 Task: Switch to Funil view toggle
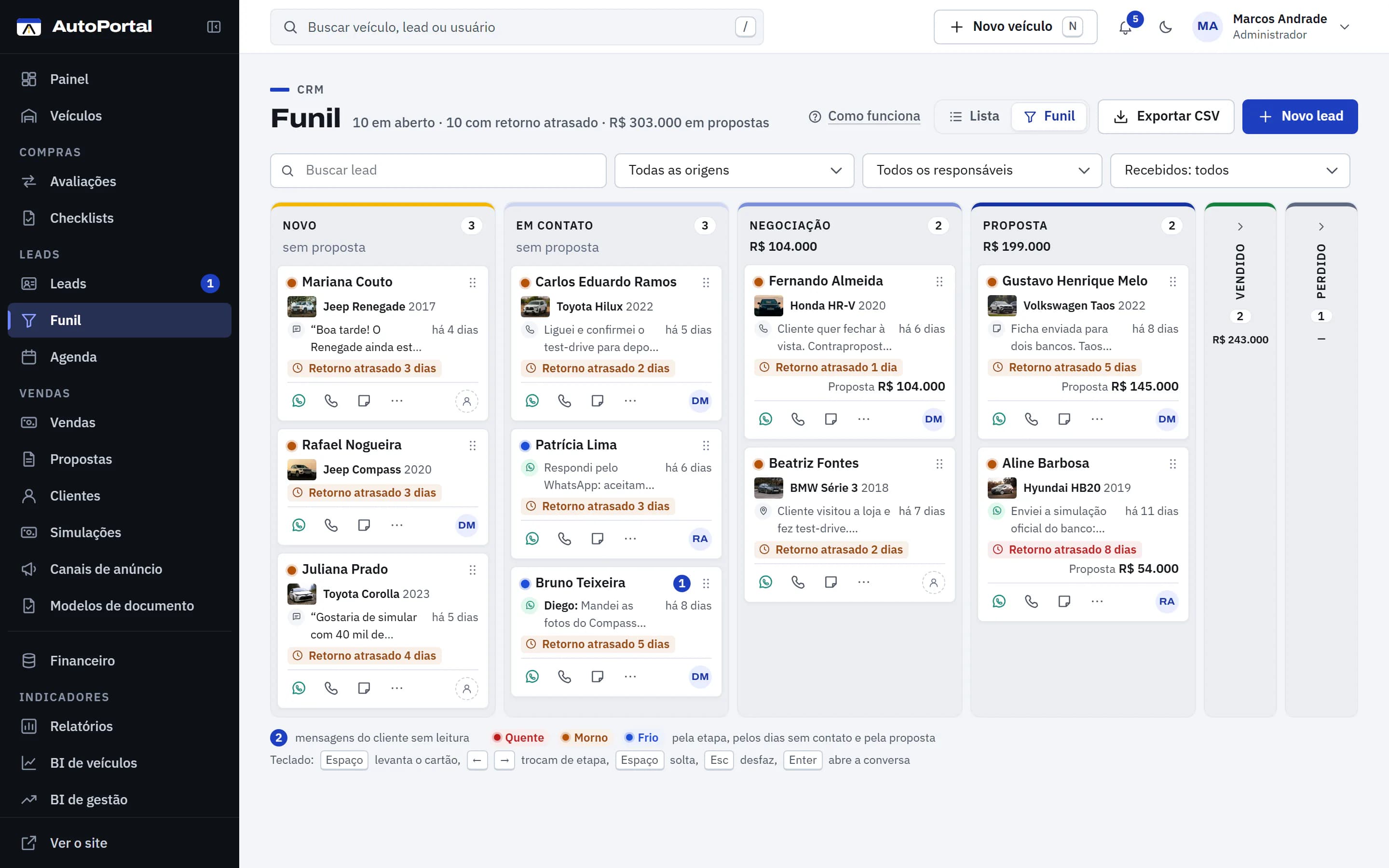pyautogui.click(x=1049, y=117)
